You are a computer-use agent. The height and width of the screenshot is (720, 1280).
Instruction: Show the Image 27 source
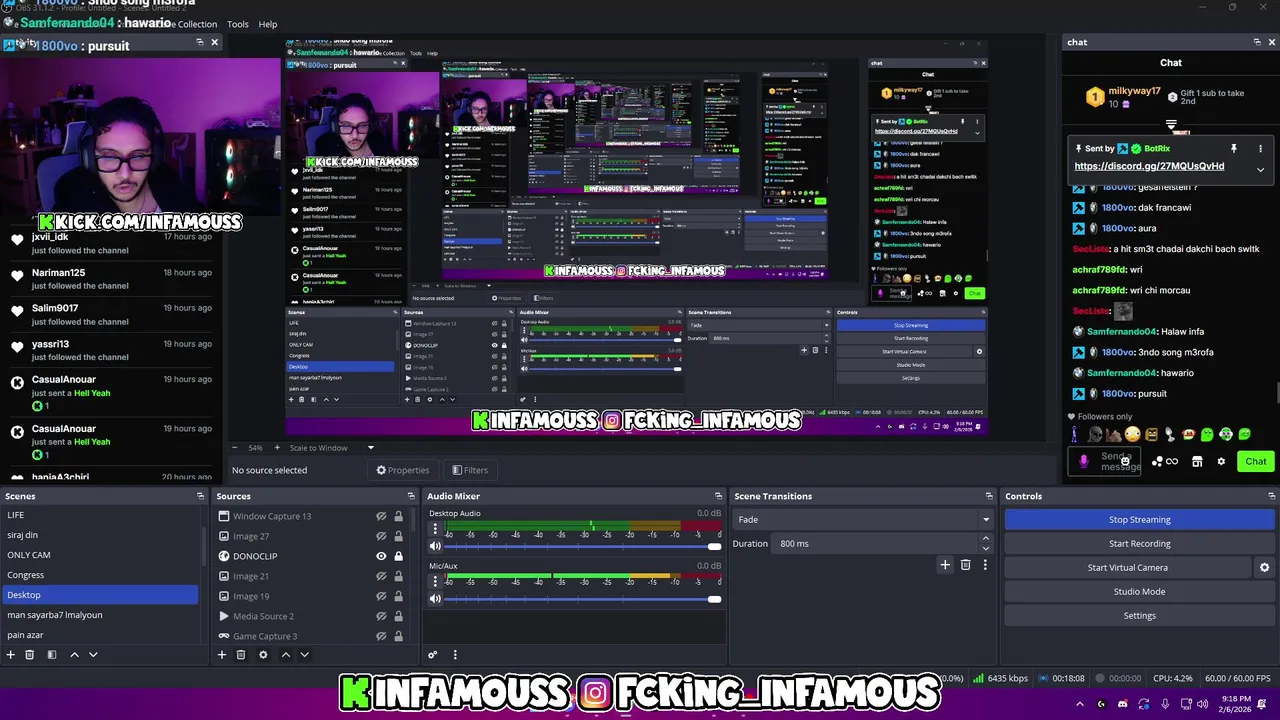click(381, 536)
